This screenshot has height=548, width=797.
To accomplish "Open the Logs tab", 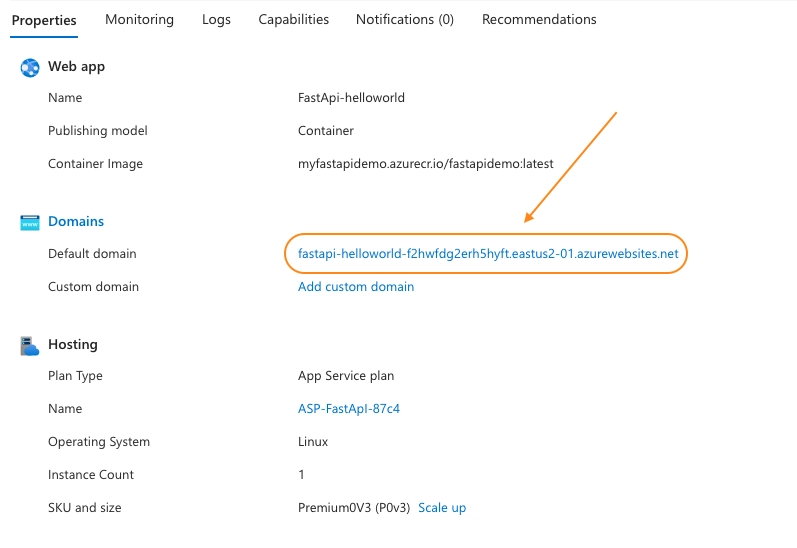I will [x=216, y=19].
